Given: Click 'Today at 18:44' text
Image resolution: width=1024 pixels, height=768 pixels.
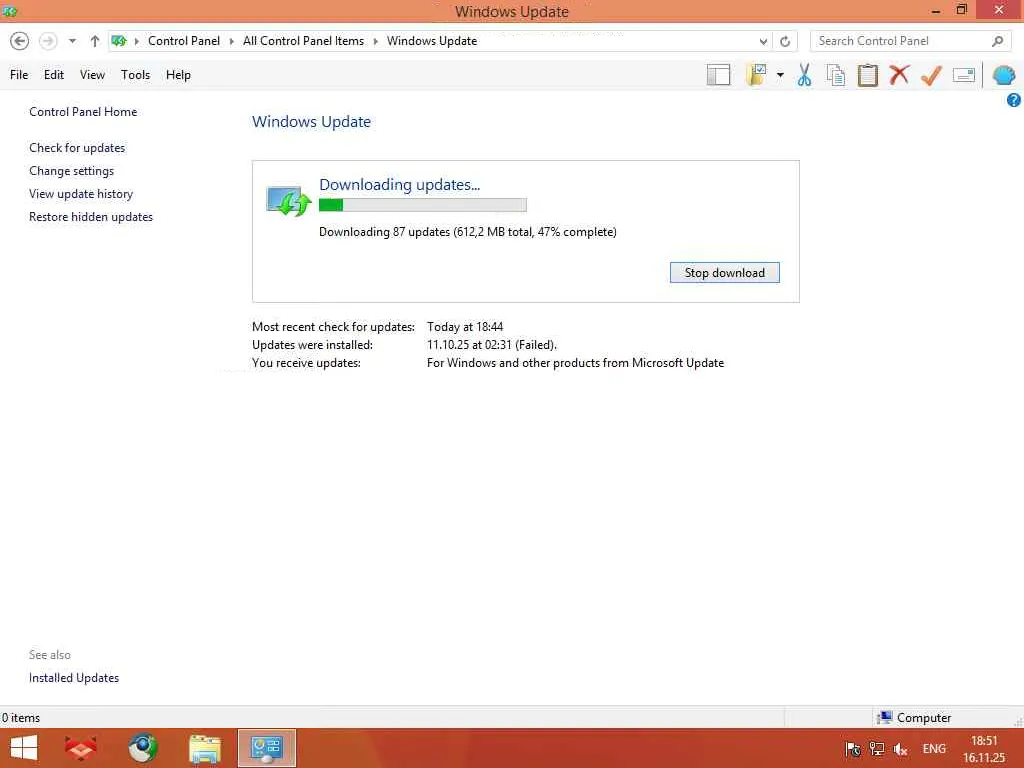Looking at the screenshot, I should [465, 327].
